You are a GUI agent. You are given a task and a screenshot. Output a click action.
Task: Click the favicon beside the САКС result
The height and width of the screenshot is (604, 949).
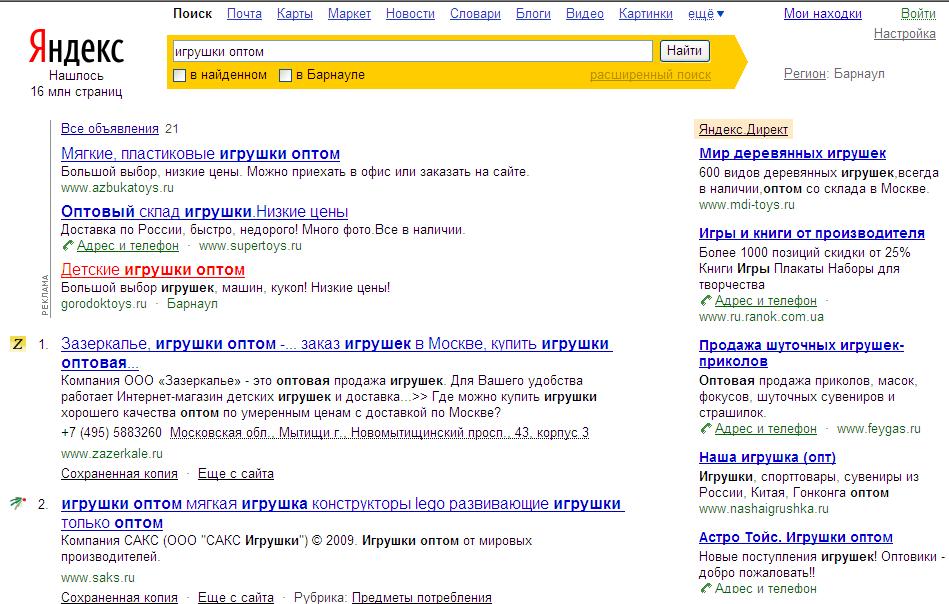[x=17, y=502]
